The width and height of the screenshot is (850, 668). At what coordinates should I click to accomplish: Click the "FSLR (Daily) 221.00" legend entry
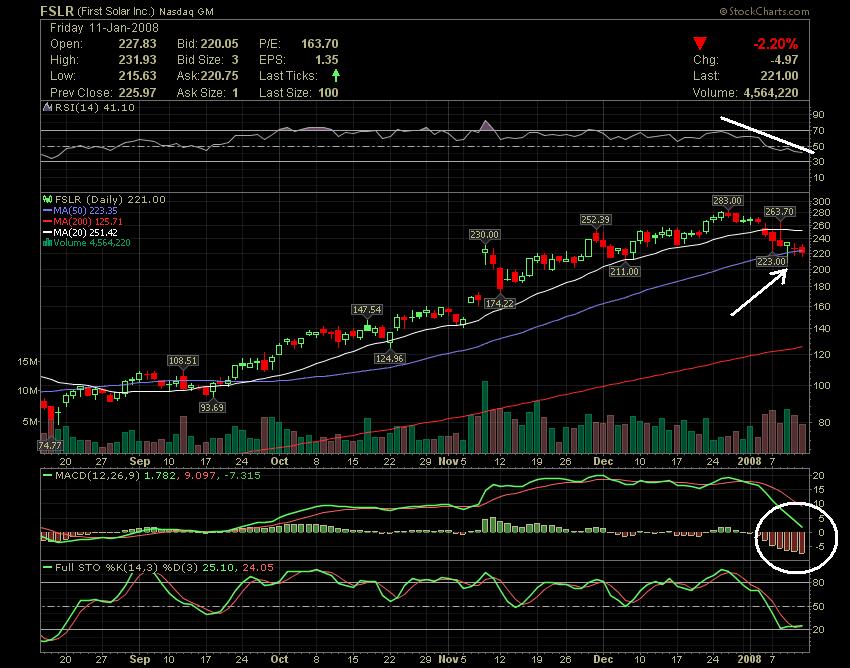point(110,200)
